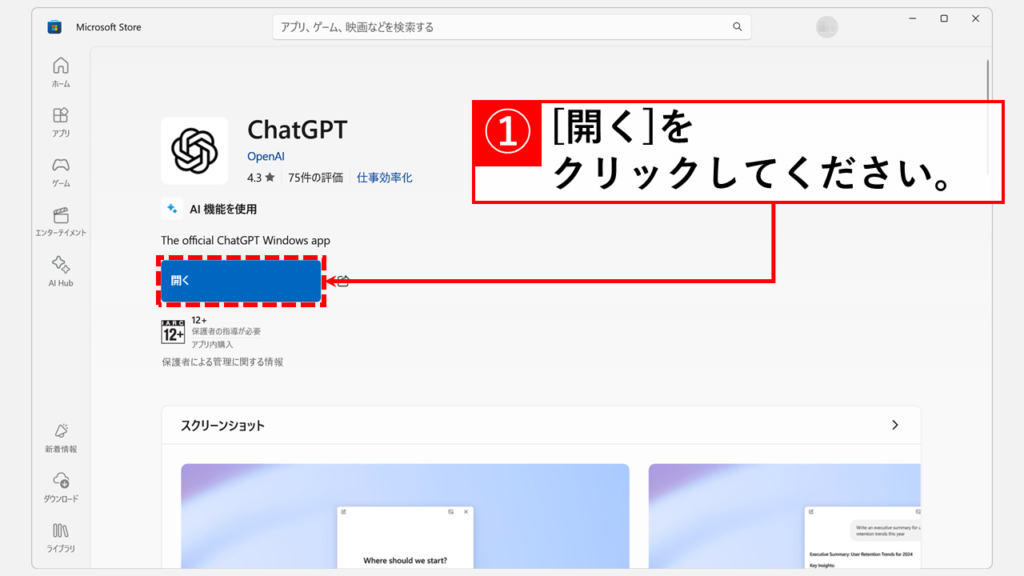Go to Apps (アプリ) section in sidebar
The height and width of the screenshot is (576, 1024).
click(x=61, y=122)
